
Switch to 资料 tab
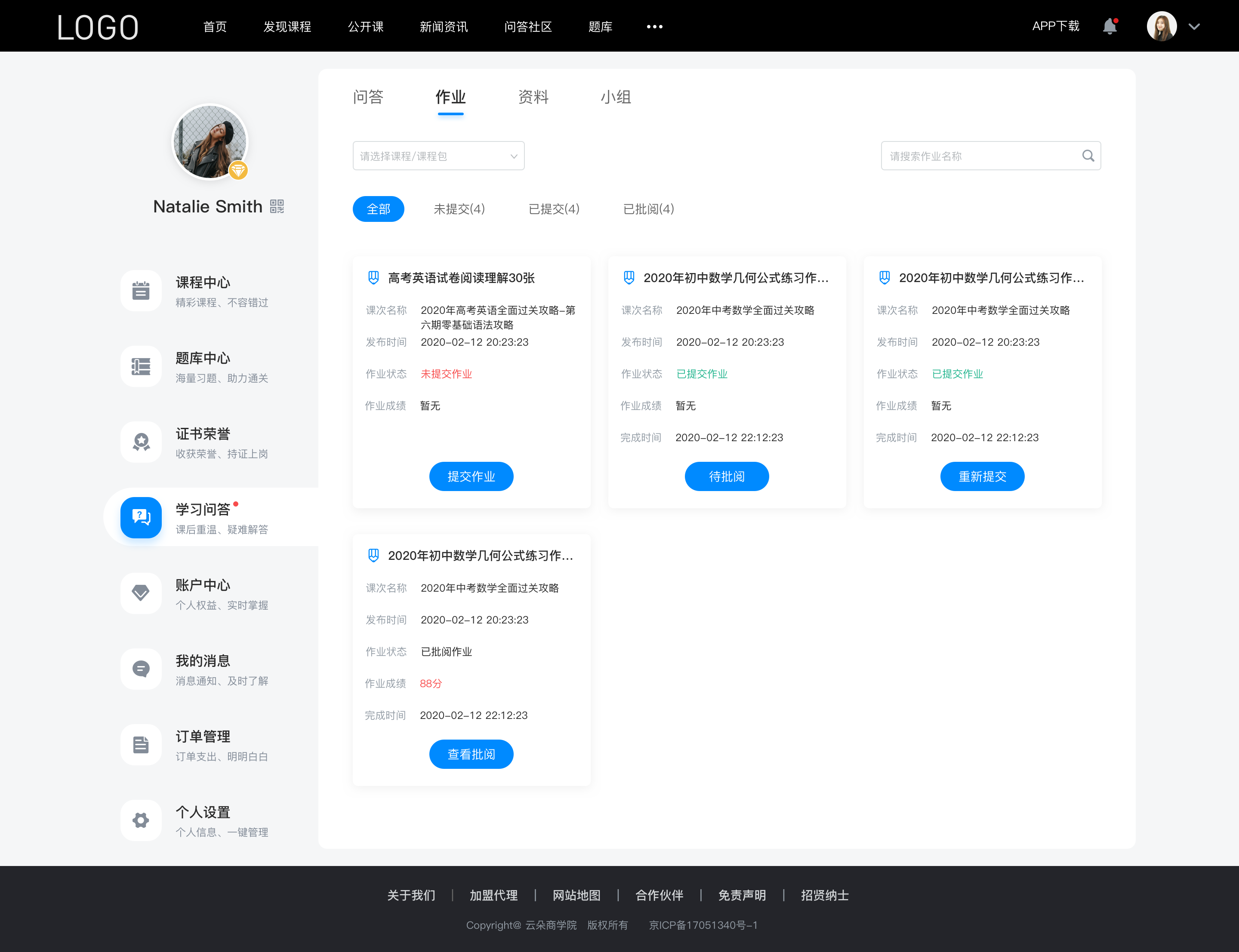533,97
